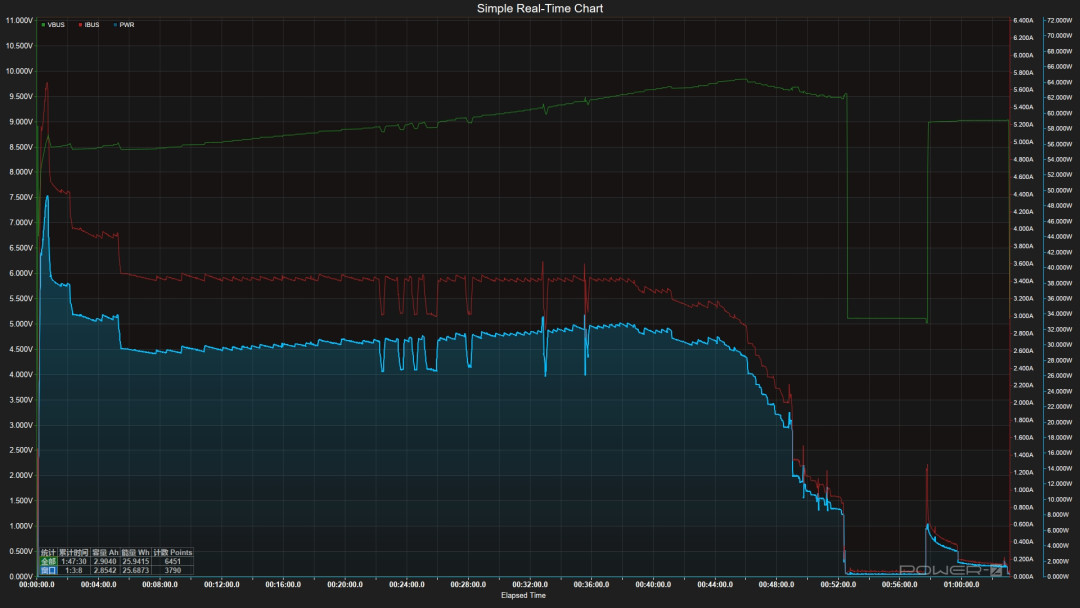Click the 30.000W power axis label

pyautogui.click(x=1059, y=345)
